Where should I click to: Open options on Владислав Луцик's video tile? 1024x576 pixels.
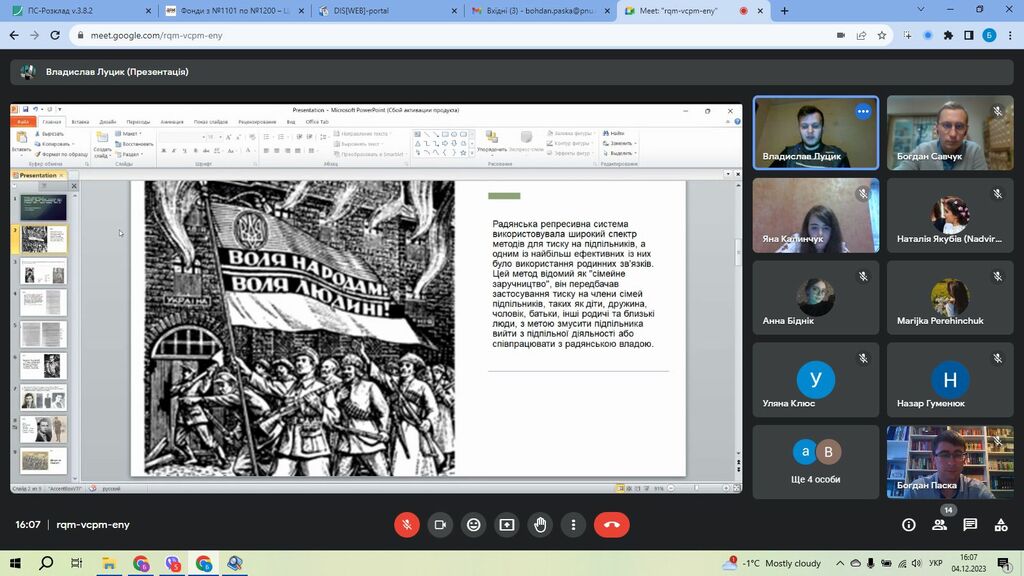pos(863,111)
